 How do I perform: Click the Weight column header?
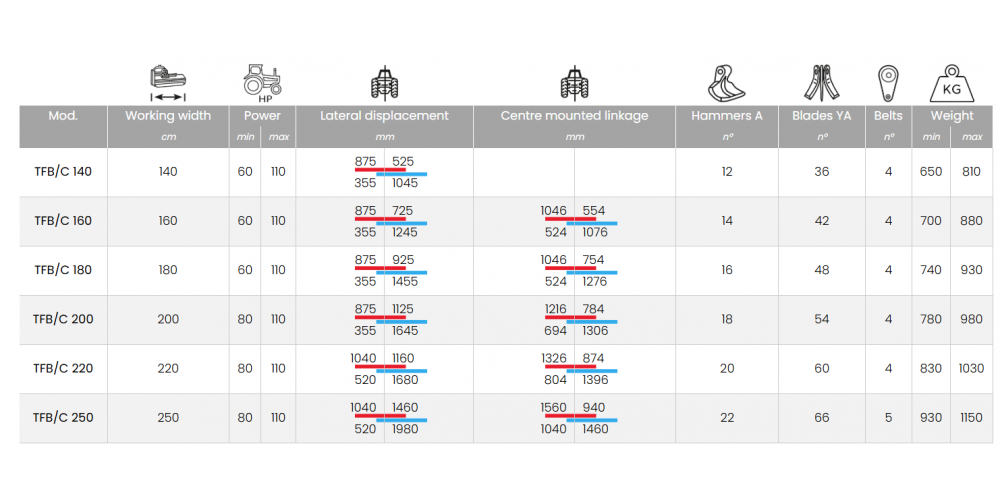tap(951, 116)
